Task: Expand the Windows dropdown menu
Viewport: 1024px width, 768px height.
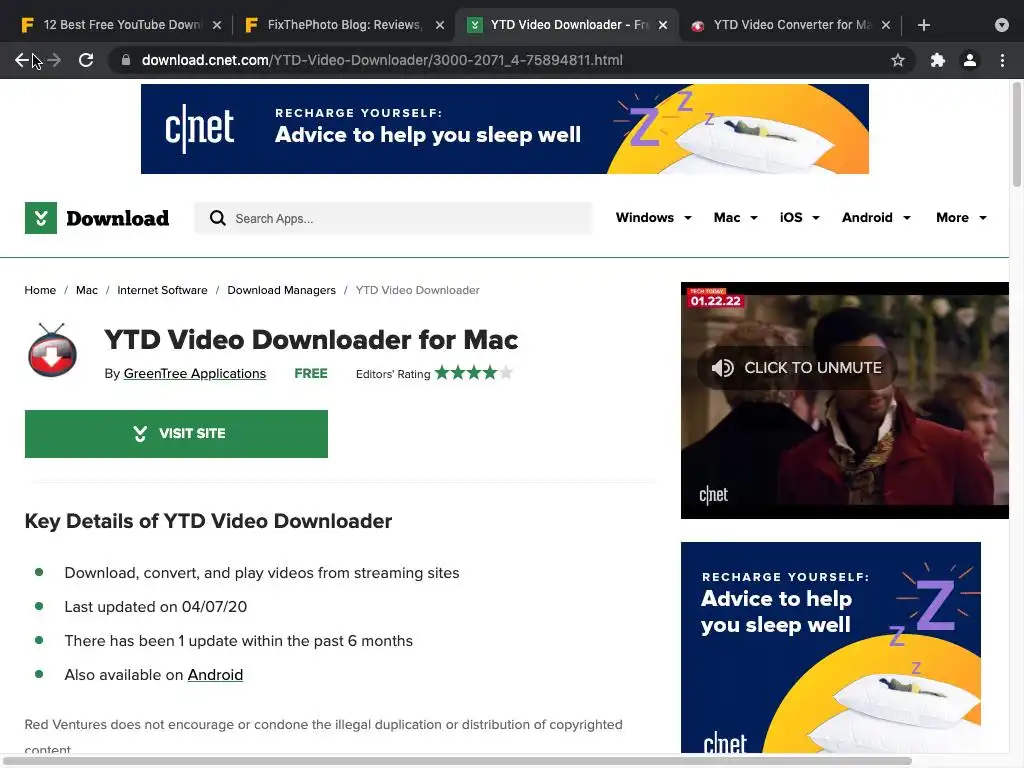Action: point(653,217)
